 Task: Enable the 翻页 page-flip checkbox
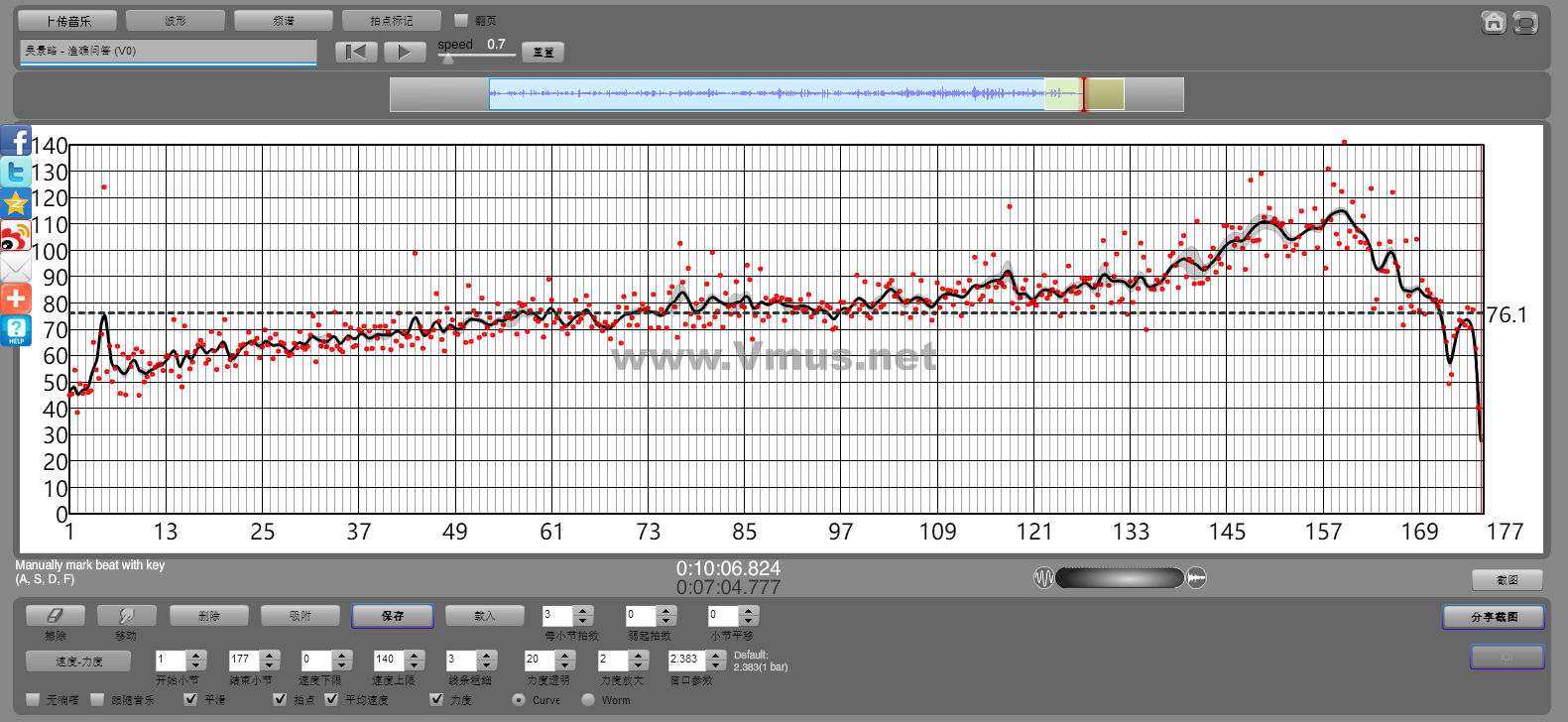click(461, 20)
